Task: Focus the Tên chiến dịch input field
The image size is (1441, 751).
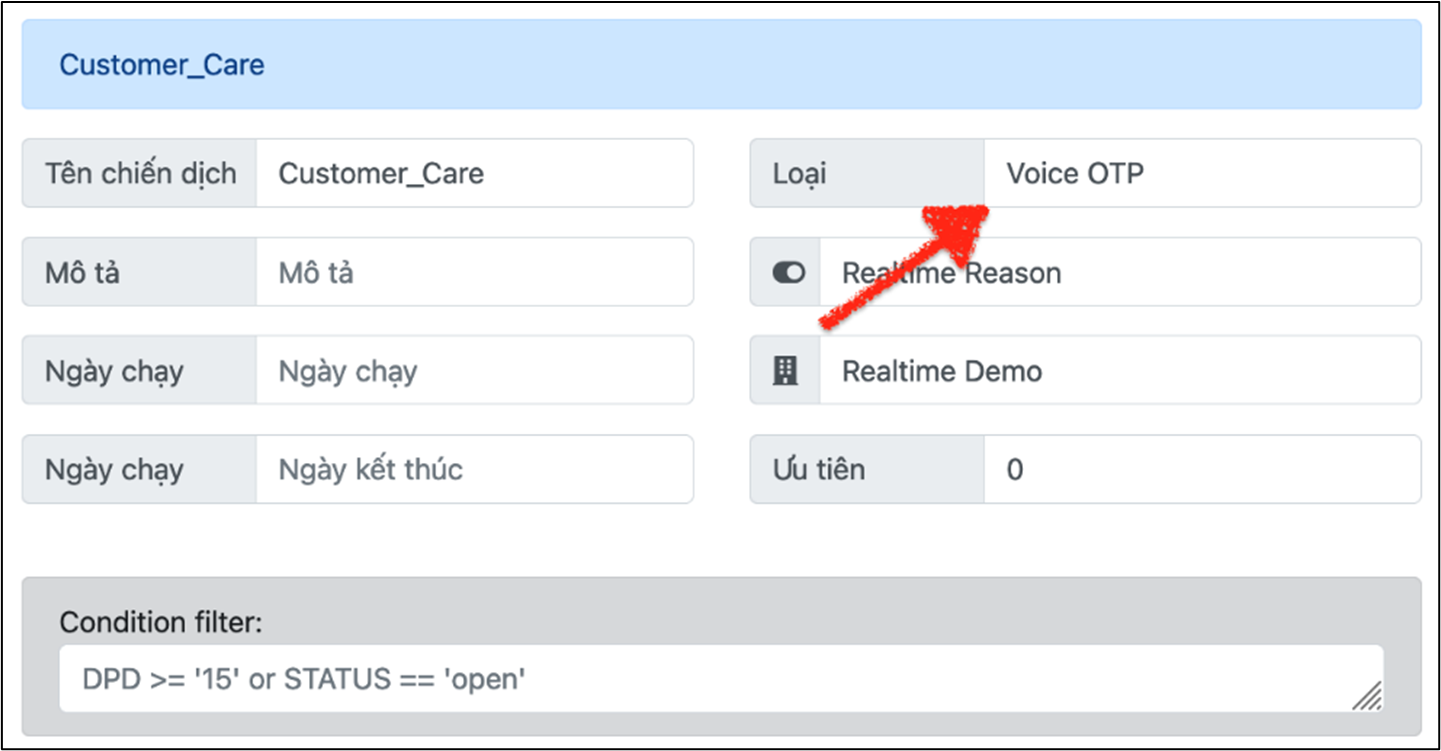Action: click(x=474, y=173)
